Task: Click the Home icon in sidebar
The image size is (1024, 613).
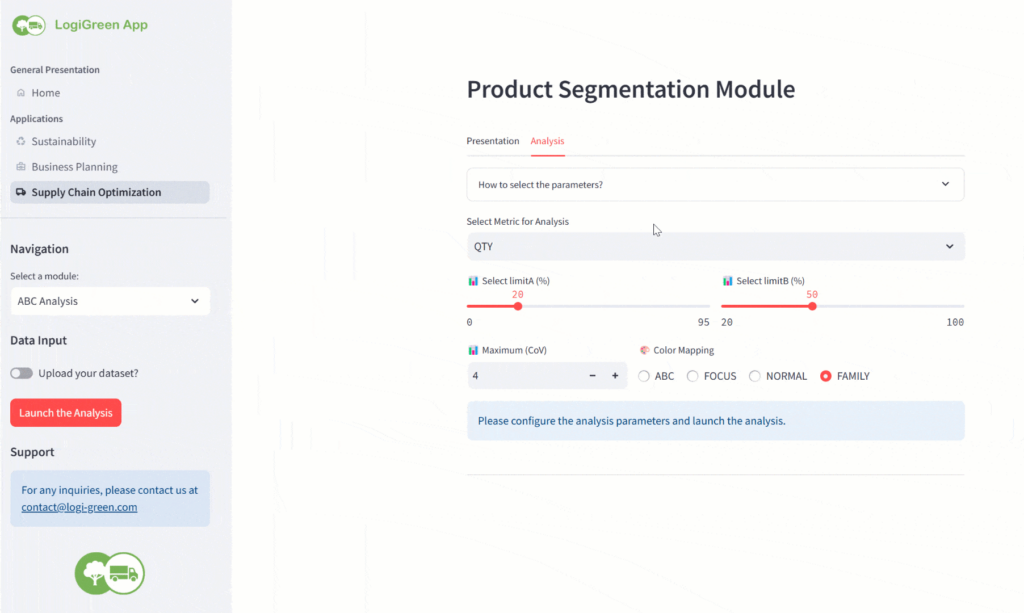Action: click(21, 93)
